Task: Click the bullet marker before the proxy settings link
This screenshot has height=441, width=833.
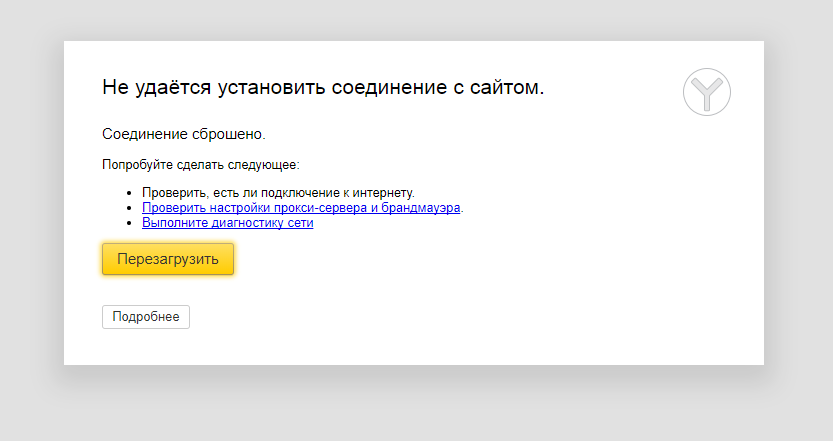Action: pyautogui.click(x=129, y=208)
